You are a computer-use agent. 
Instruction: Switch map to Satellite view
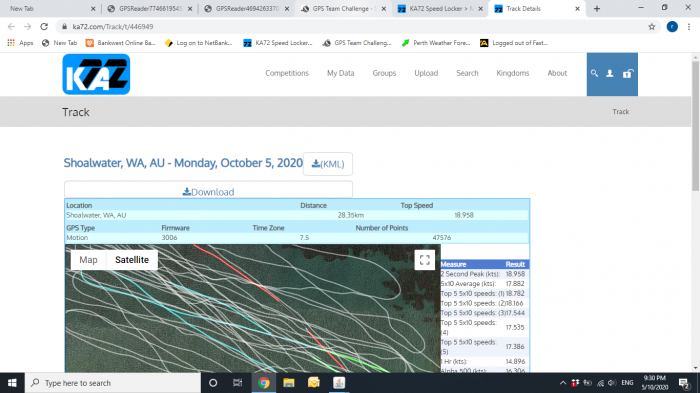(132, 260)
